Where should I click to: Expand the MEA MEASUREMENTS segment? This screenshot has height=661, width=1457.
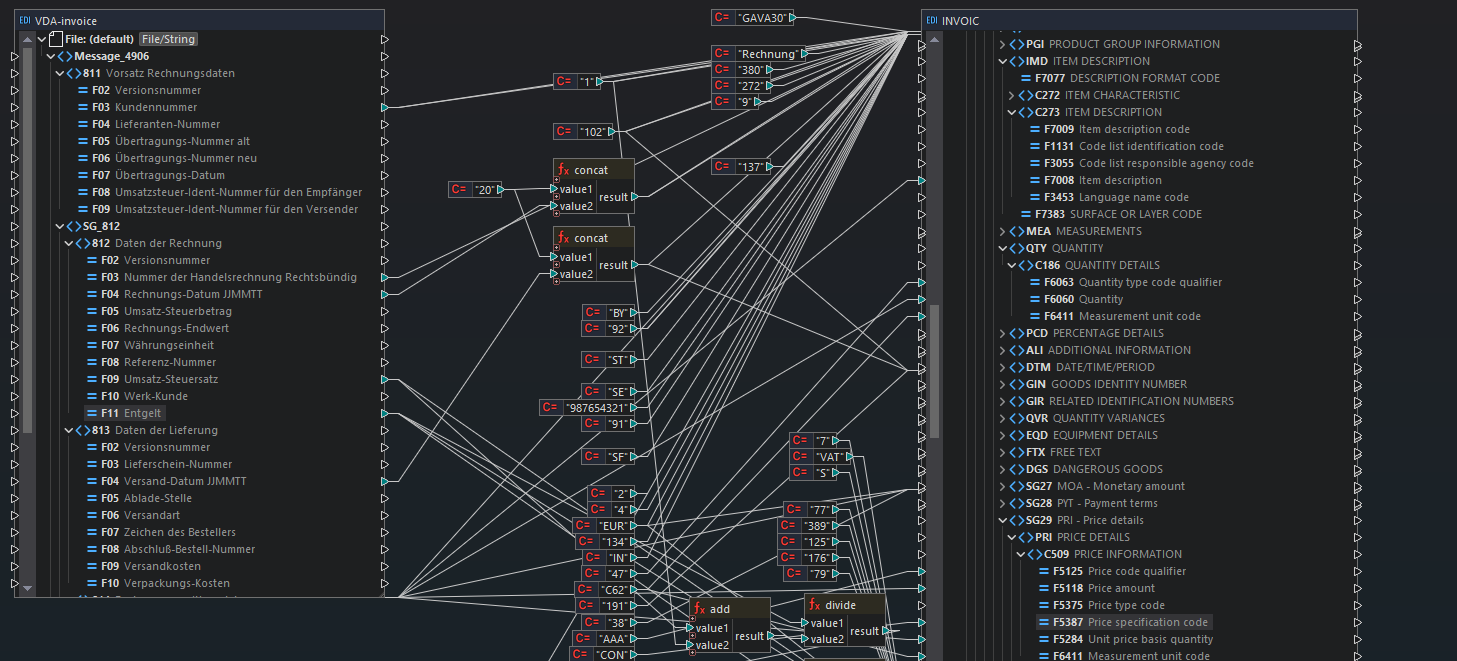point(1003,231)
